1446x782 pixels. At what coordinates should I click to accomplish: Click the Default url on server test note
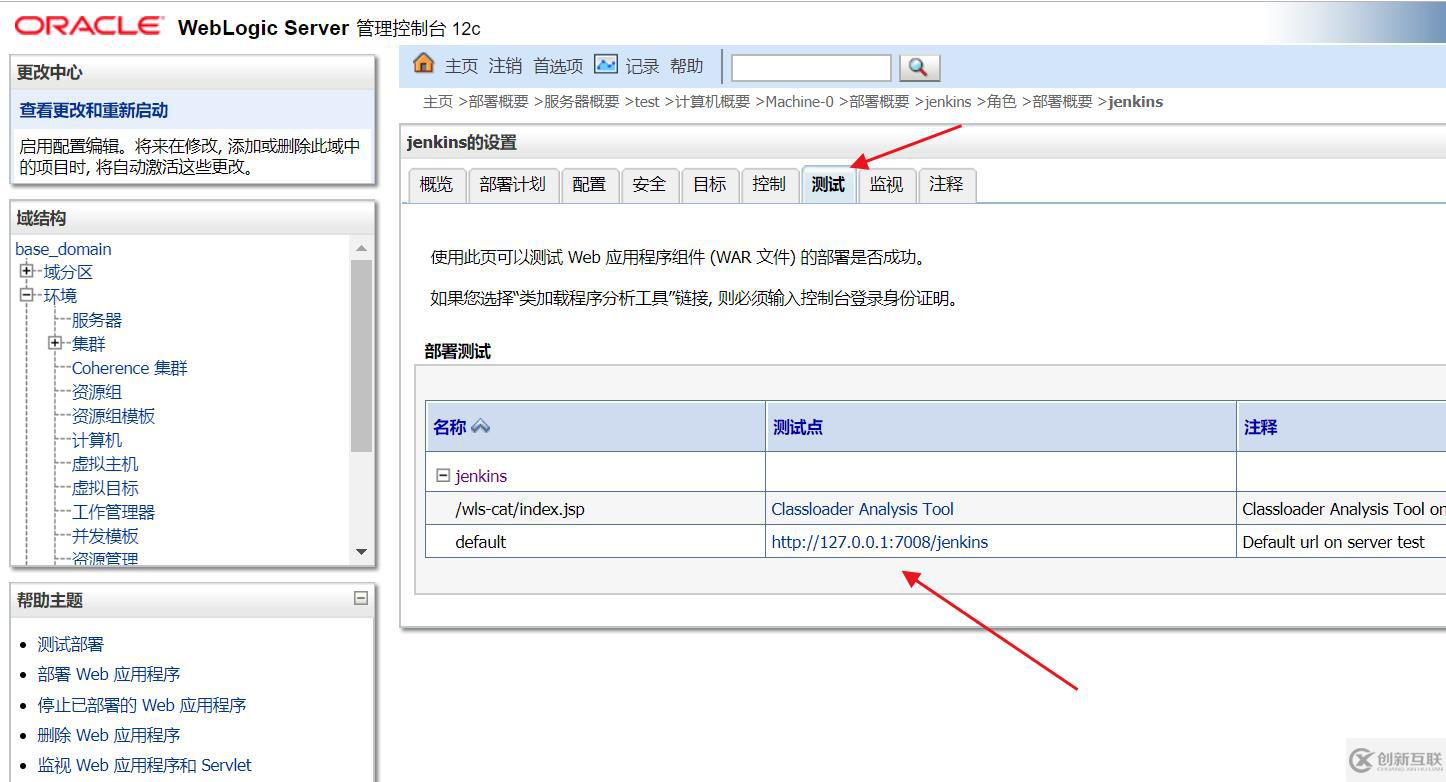(x=1334, y=542)
